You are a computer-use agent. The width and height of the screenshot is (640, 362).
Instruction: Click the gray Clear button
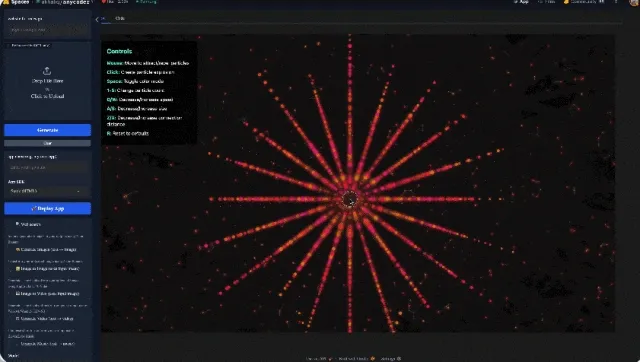tap(47, 143)
